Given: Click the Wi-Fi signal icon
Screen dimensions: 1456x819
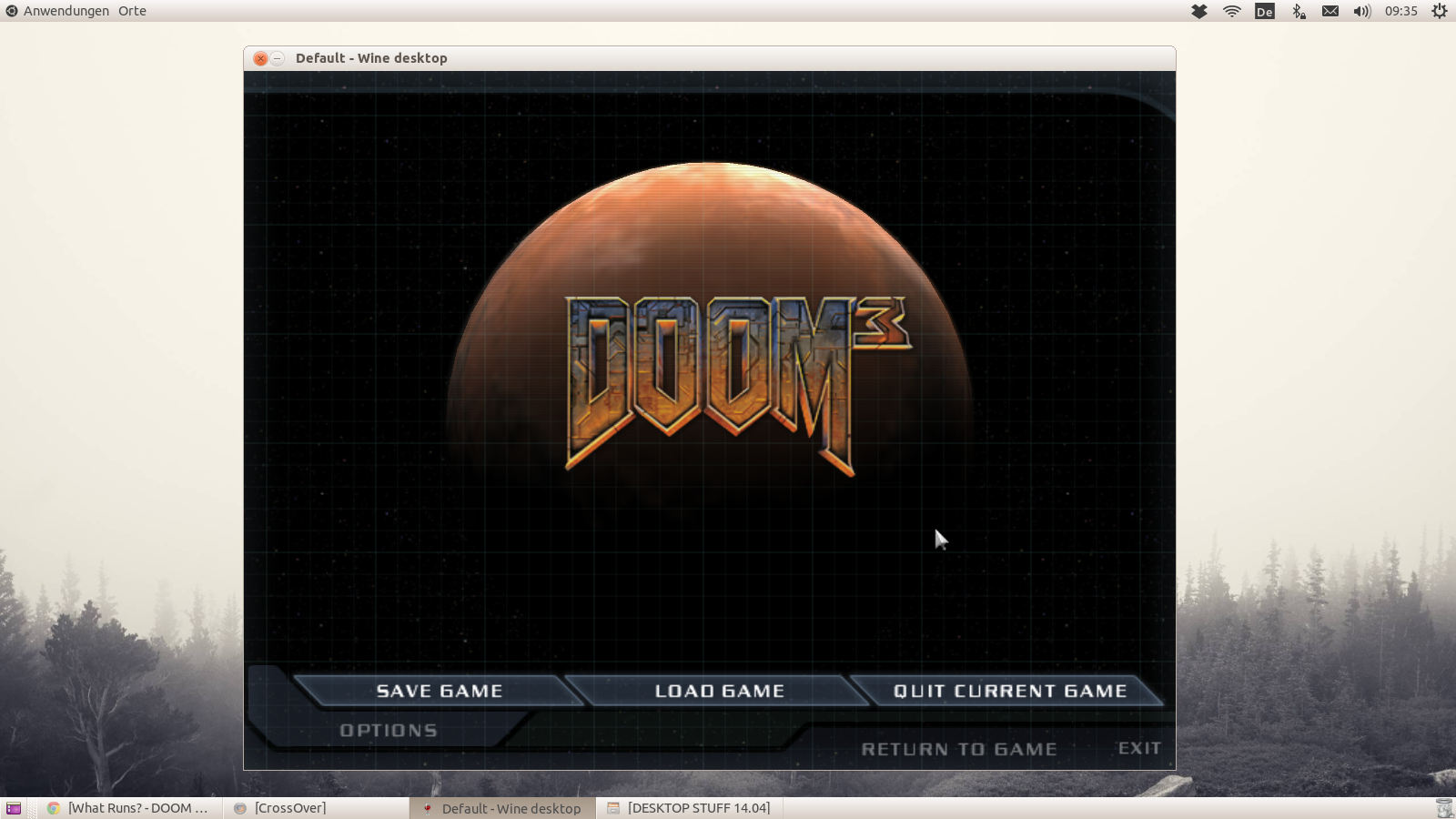Looking at the screenshot, I should point(1231,11).
